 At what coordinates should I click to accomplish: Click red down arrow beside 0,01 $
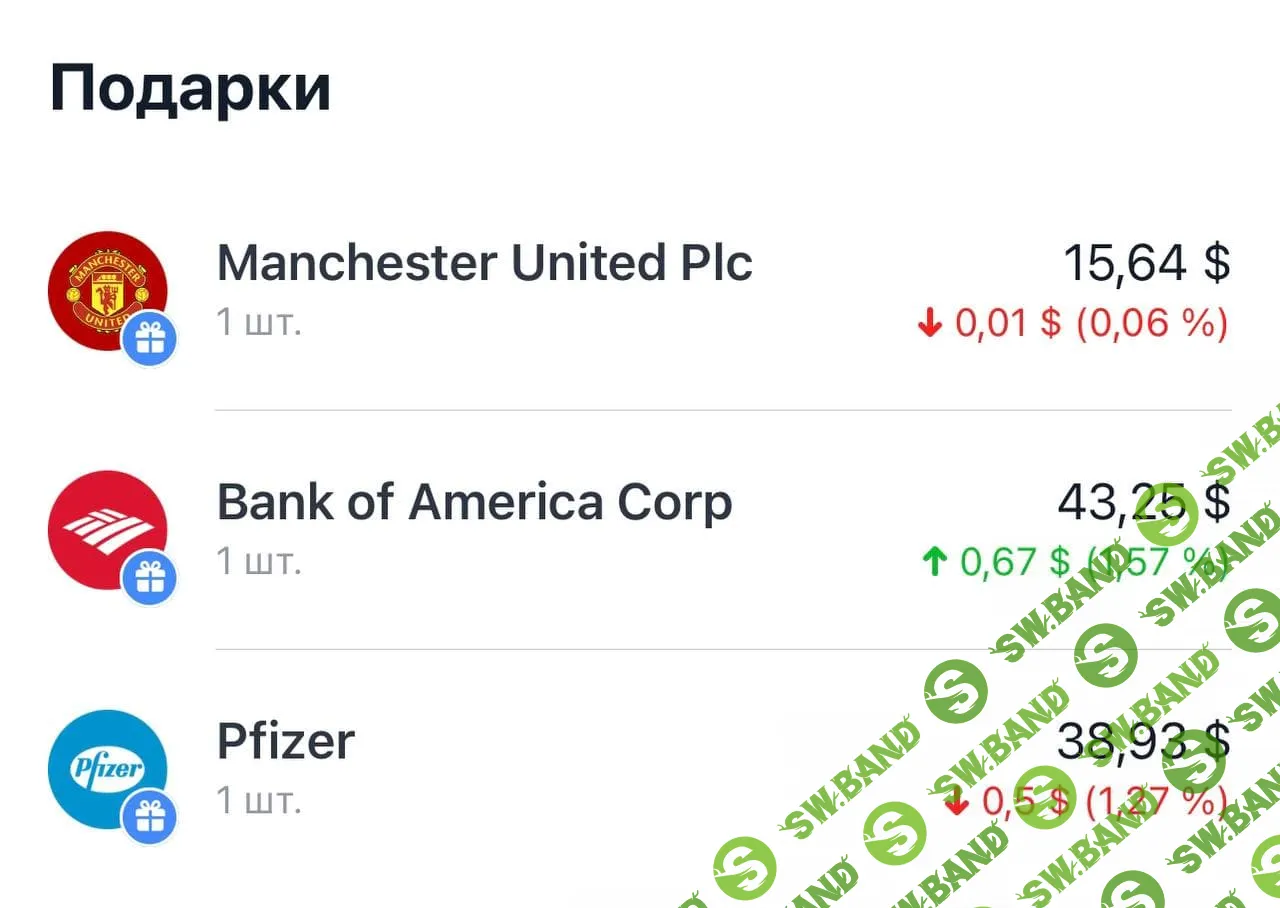[930, 324]
